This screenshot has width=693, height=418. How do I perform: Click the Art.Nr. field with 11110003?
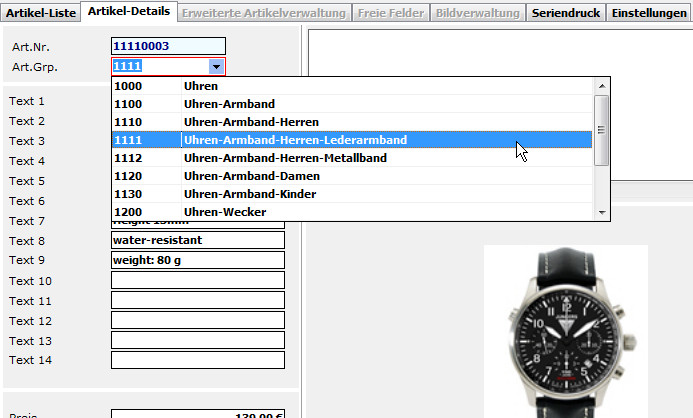click(168, 46)
